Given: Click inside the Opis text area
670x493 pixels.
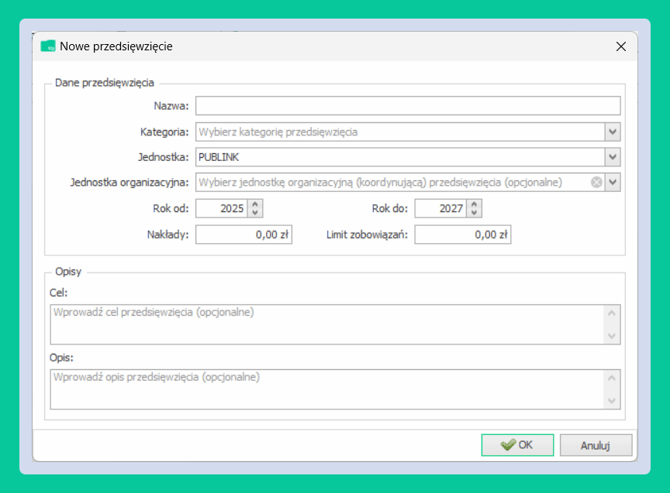Looking at the screenshot, I should pos(326,389).
